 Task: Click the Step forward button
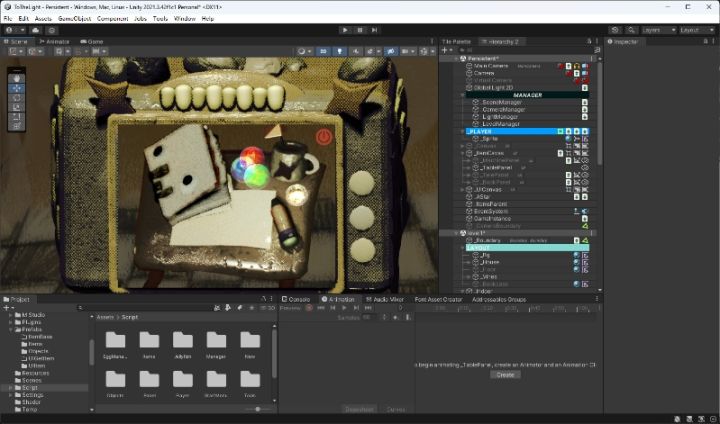pyautogui.click(x=375, y=30)
